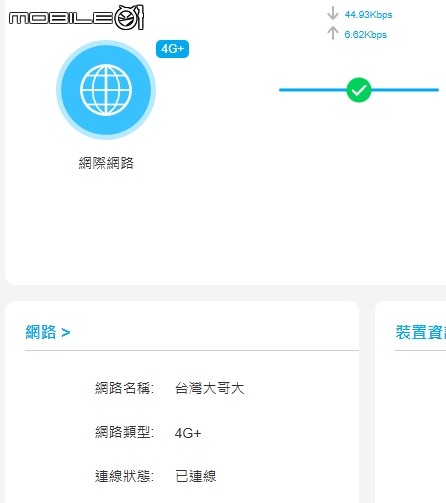Click upload speed 6.62Kbps value
The height and width of the screenshot is (503, 446).
point(366,35)
